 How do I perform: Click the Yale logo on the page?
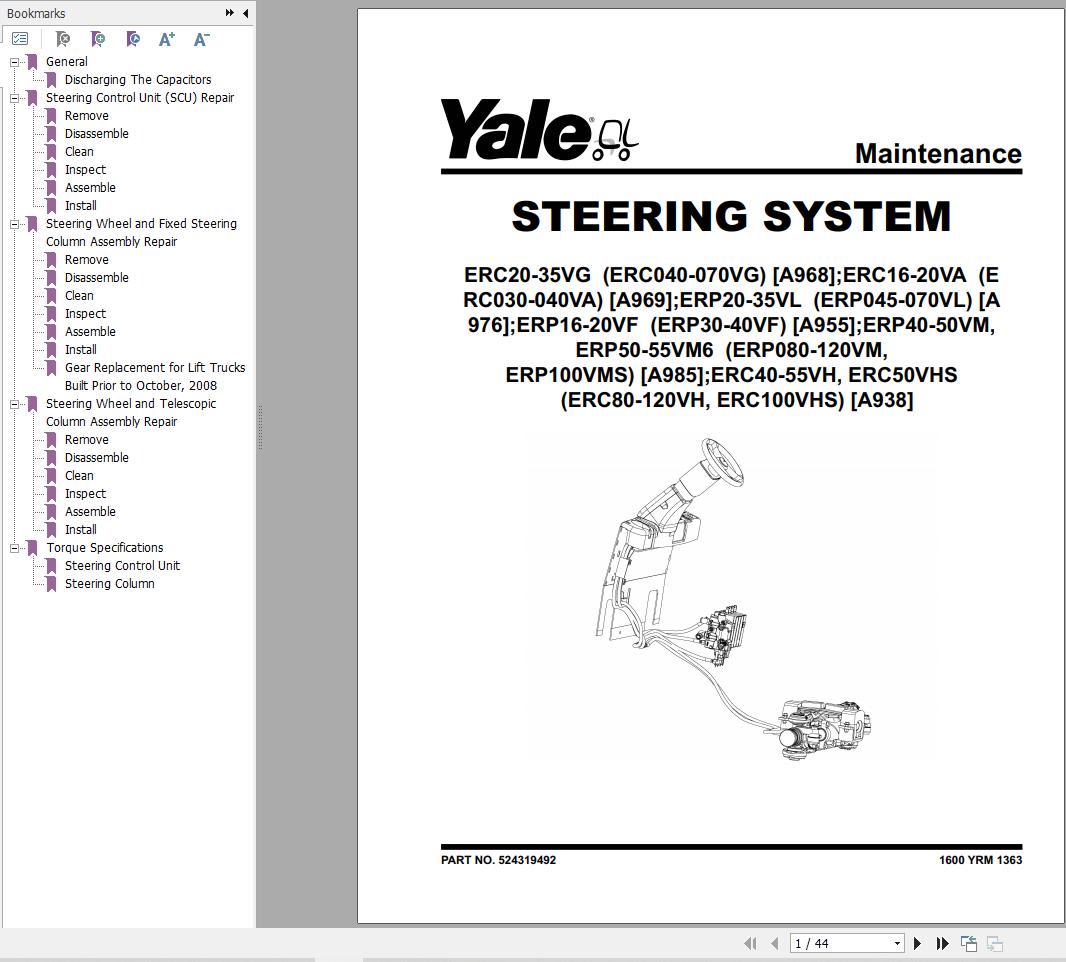pyautogui.click(x=539, y=130)
